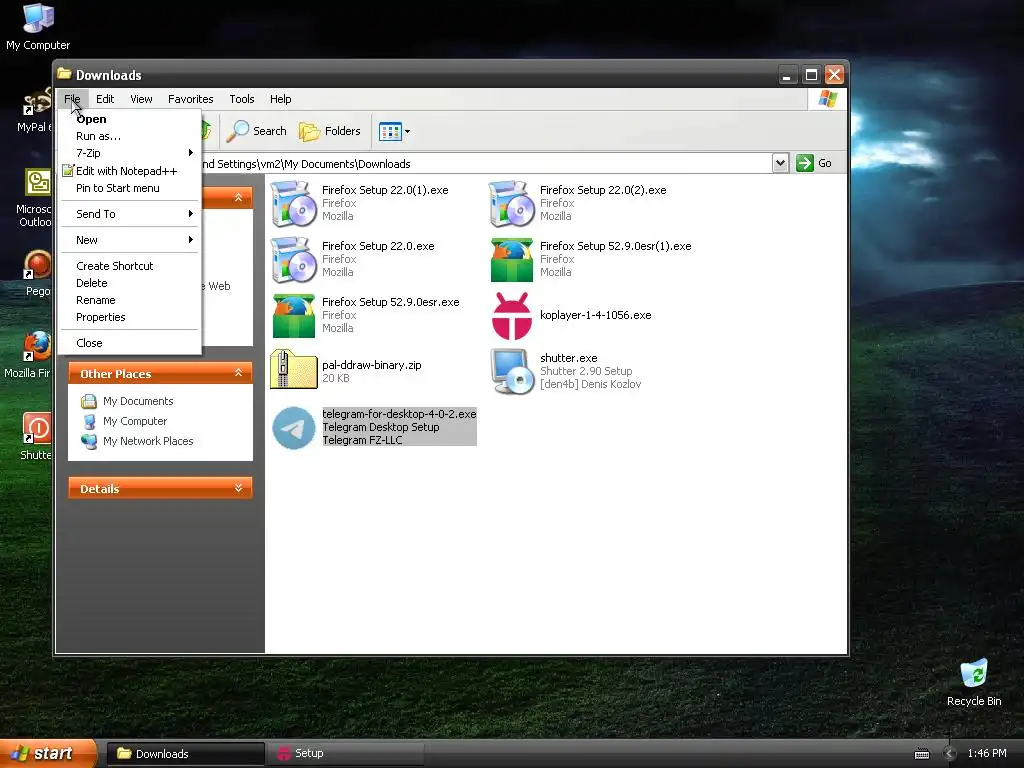Click the green Go arrow icon

click(805, 163)
